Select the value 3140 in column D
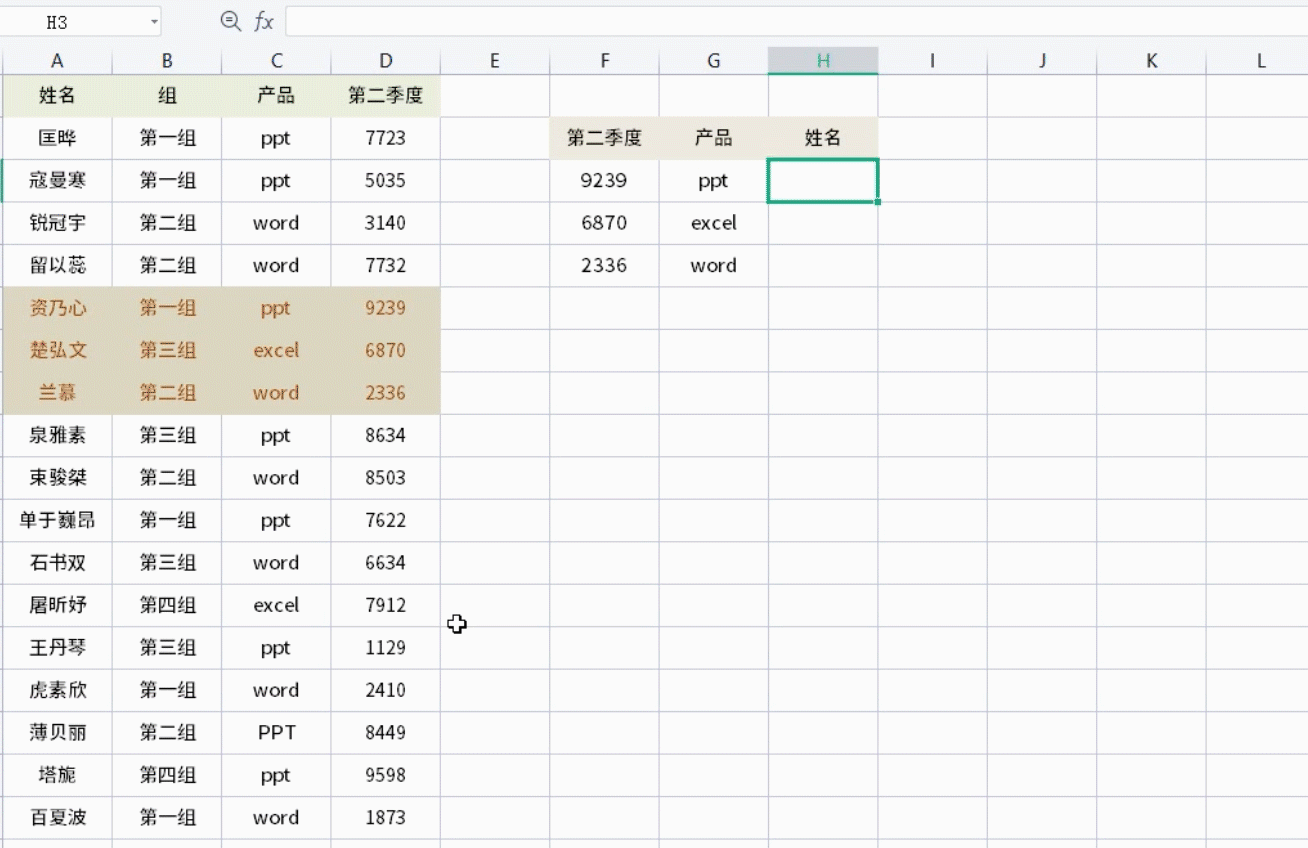 click(x=386, y=223)
